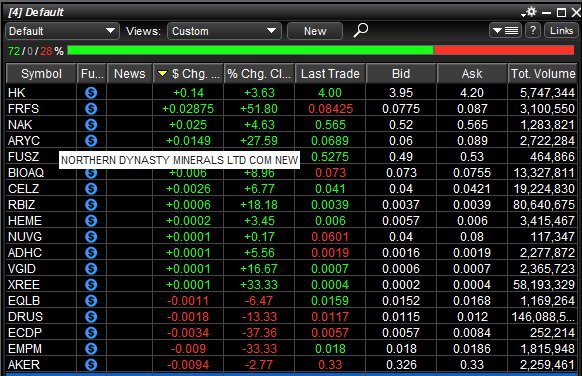This screenshot has width=582, height=376.
Task: Open the question mark help button
Action: (533, 30)
